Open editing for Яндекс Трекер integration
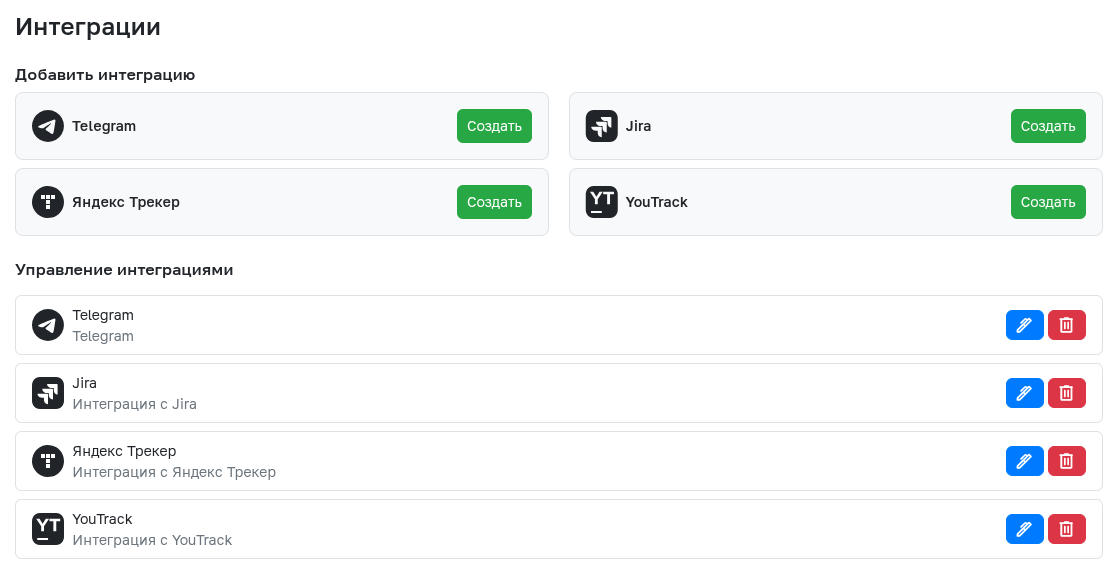This screenshot has width=1120, height=569. pyautogui.click(x=1024, y=461)
